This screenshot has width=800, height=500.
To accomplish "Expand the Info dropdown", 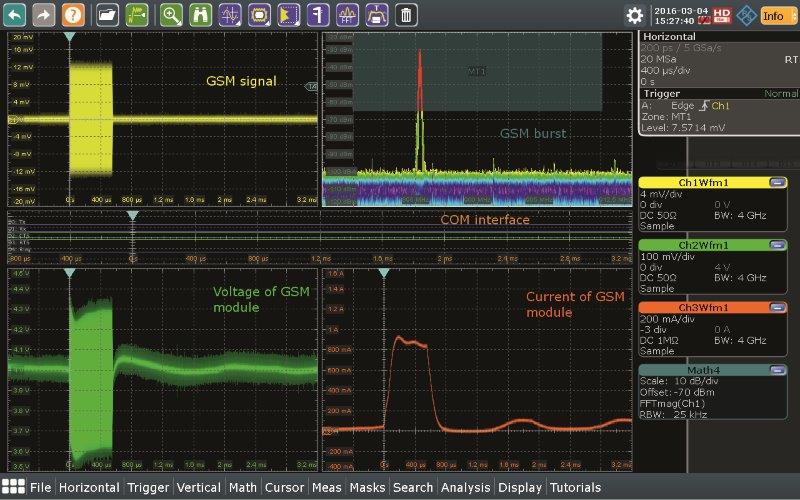I will pos(778,15).
